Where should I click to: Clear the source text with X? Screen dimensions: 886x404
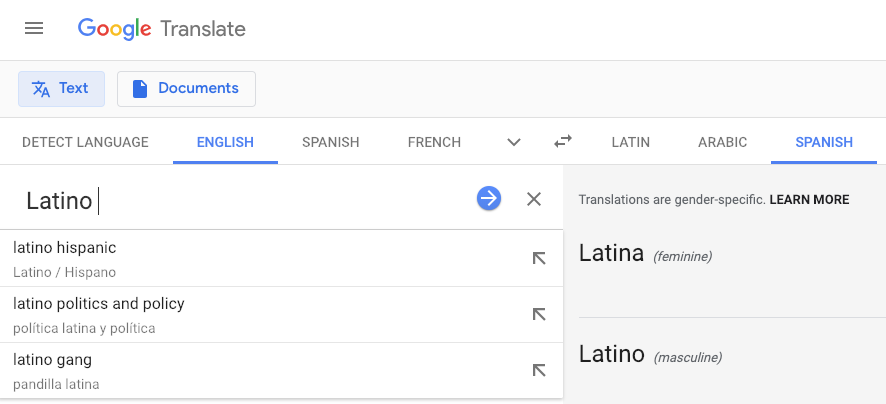[534, 199]
